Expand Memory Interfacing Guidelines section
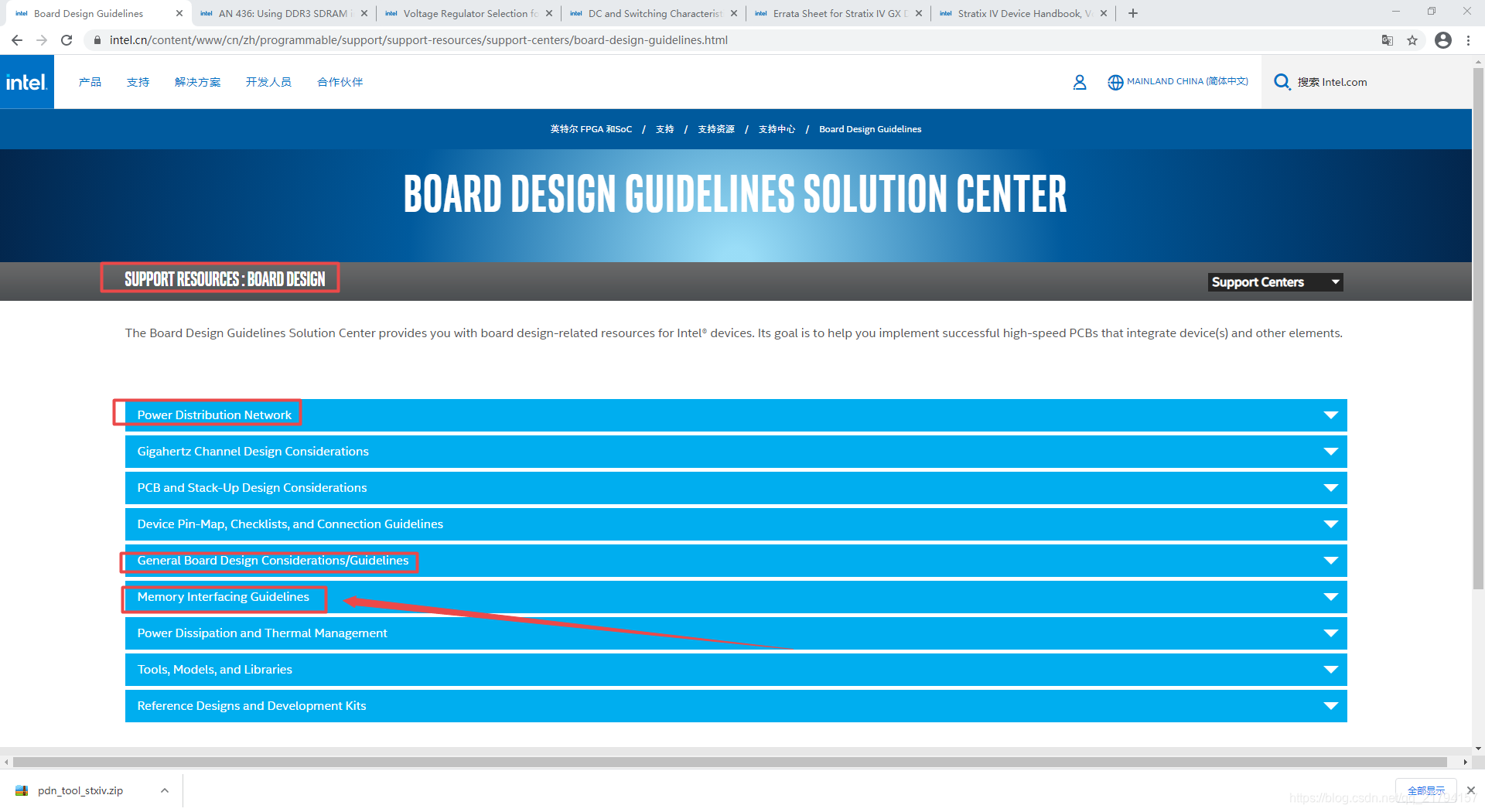1485x812 pixels. click(736, 597)
